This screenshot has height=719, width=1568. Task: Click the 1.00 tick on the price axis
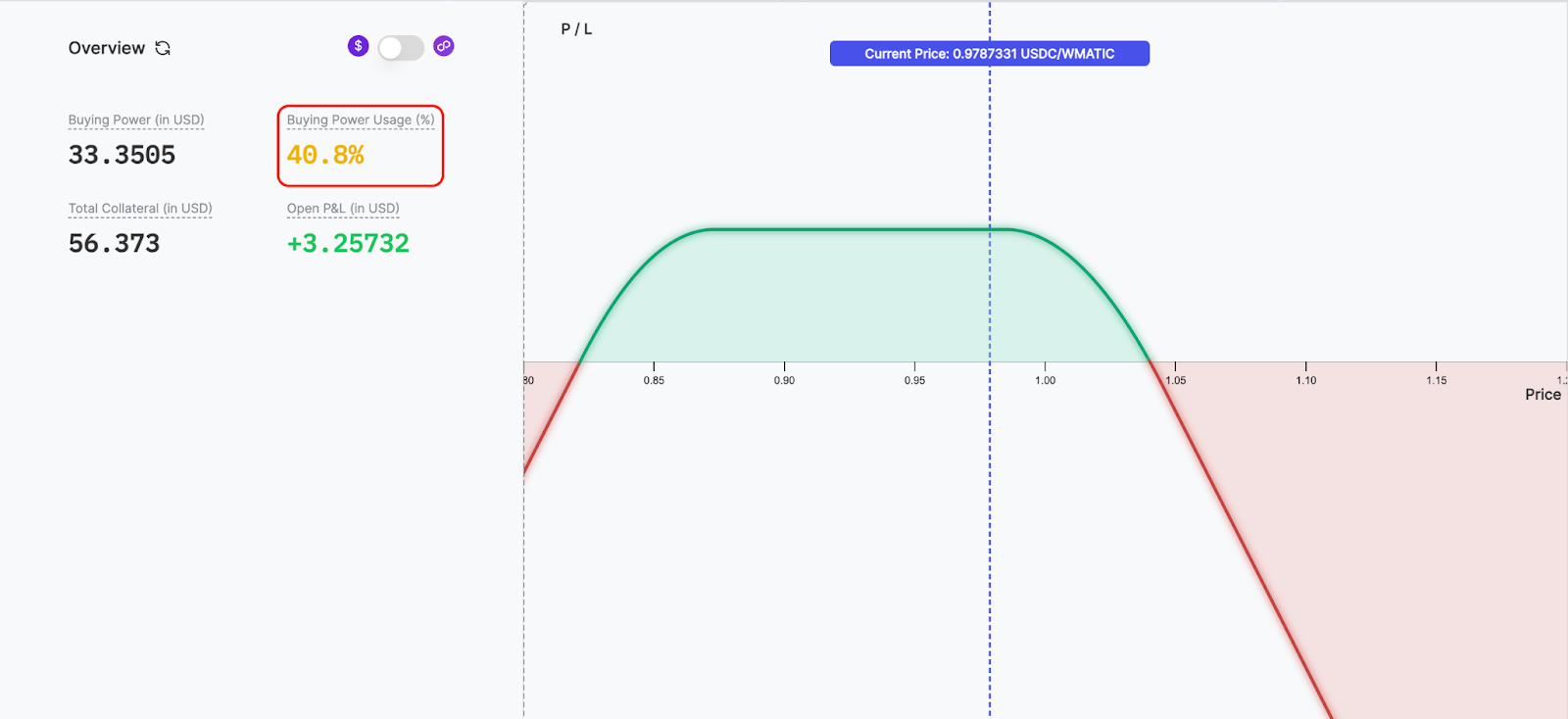click(1045, 380)
